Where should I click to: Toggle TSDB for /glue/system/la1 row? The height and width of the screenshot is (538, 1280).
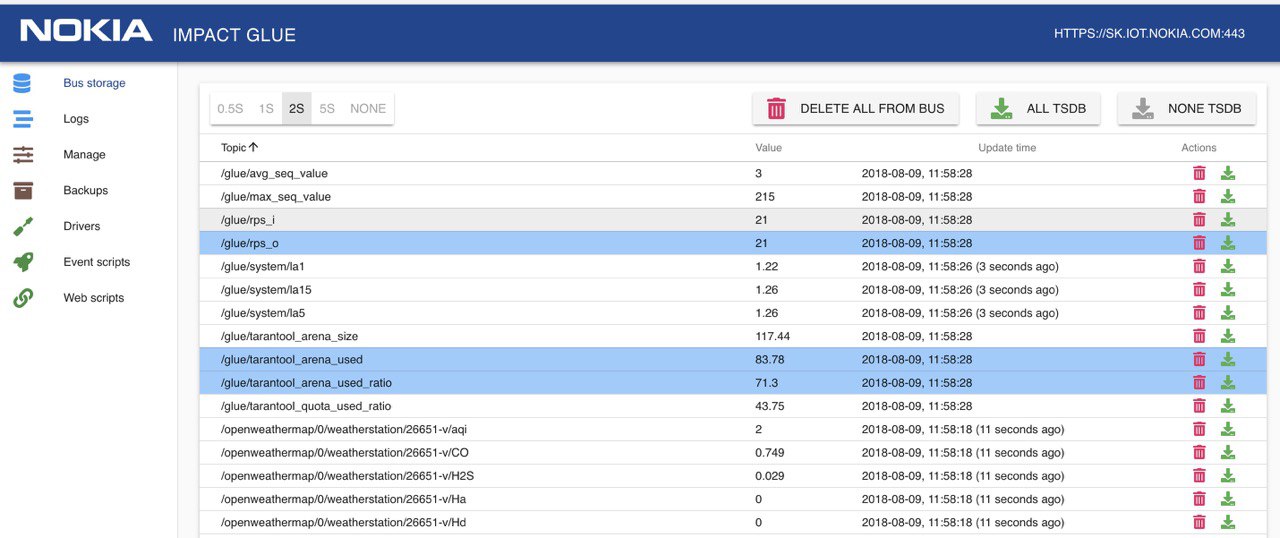(x=1228, y=266)
